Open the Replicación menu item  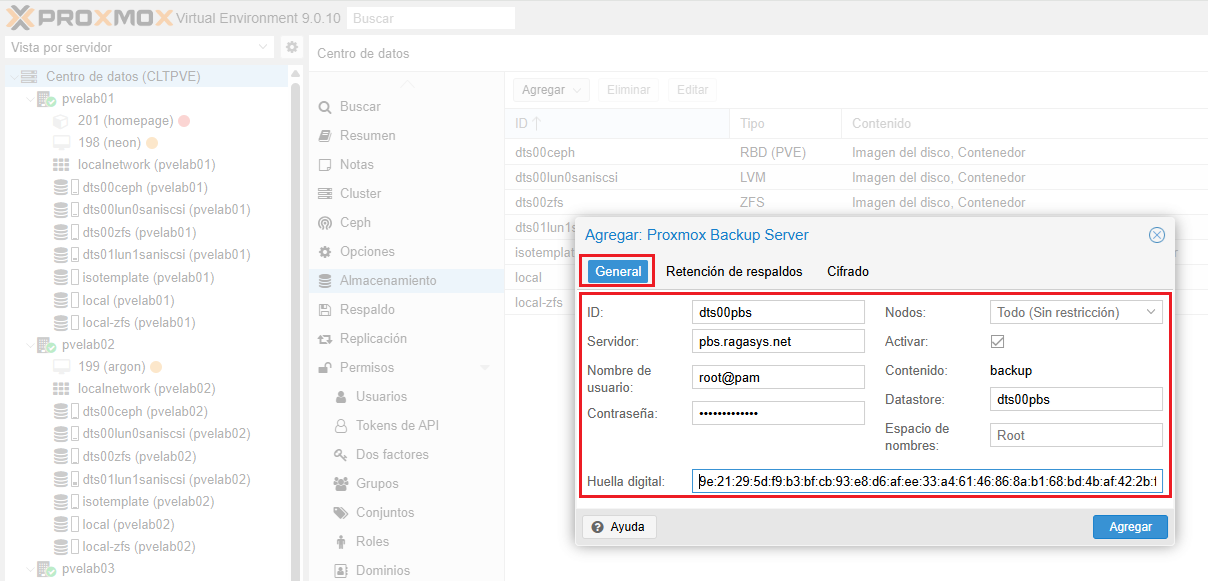(404, 339)
